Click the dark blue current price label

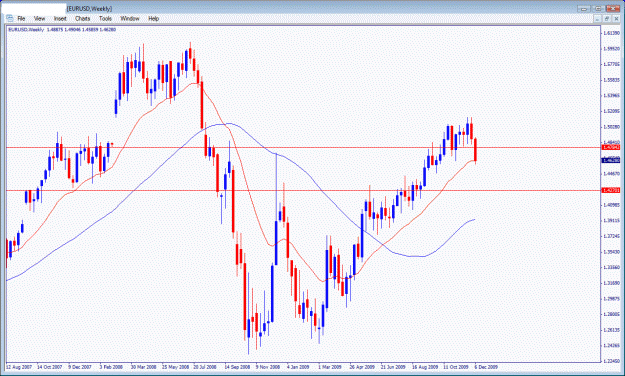pos(611,160)
